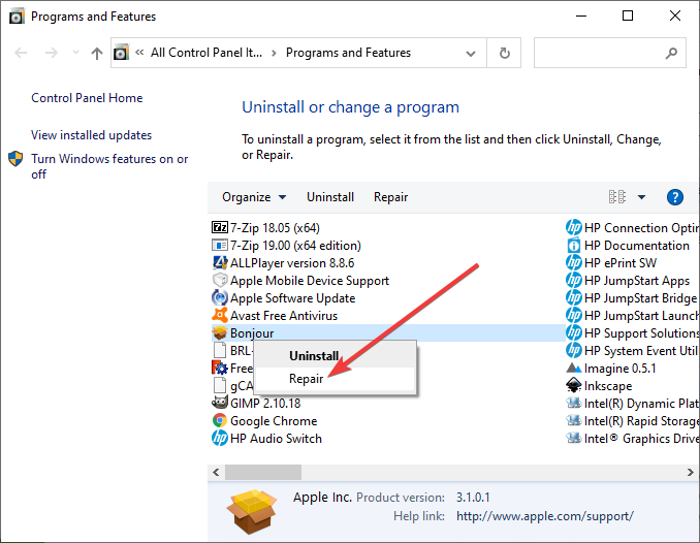Expand the address bar history dropdown
The image size is (700, 543).
click(x=471, y=53)
